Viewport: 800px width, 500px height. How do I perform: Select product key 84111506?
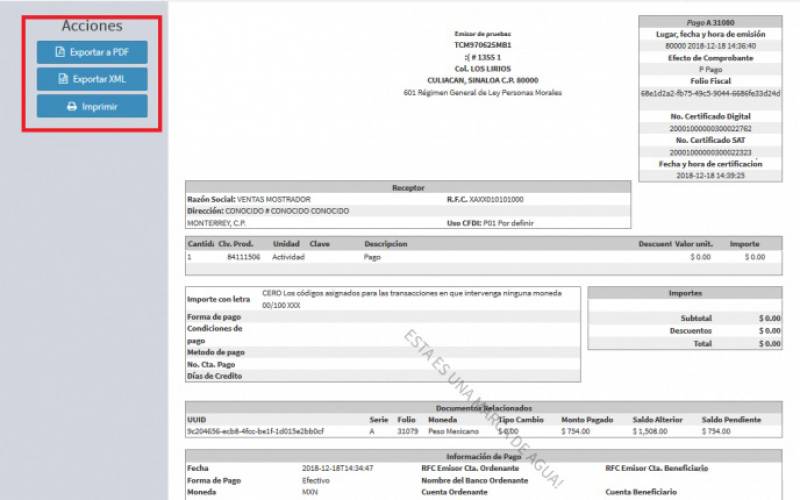[x=243, y=257]
